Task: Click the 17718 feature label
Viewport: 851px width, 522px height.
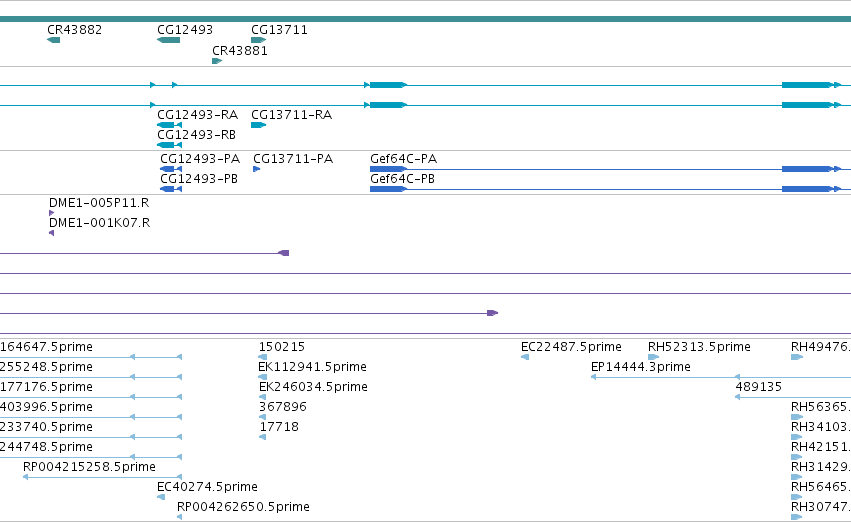Action: point(279,426)
